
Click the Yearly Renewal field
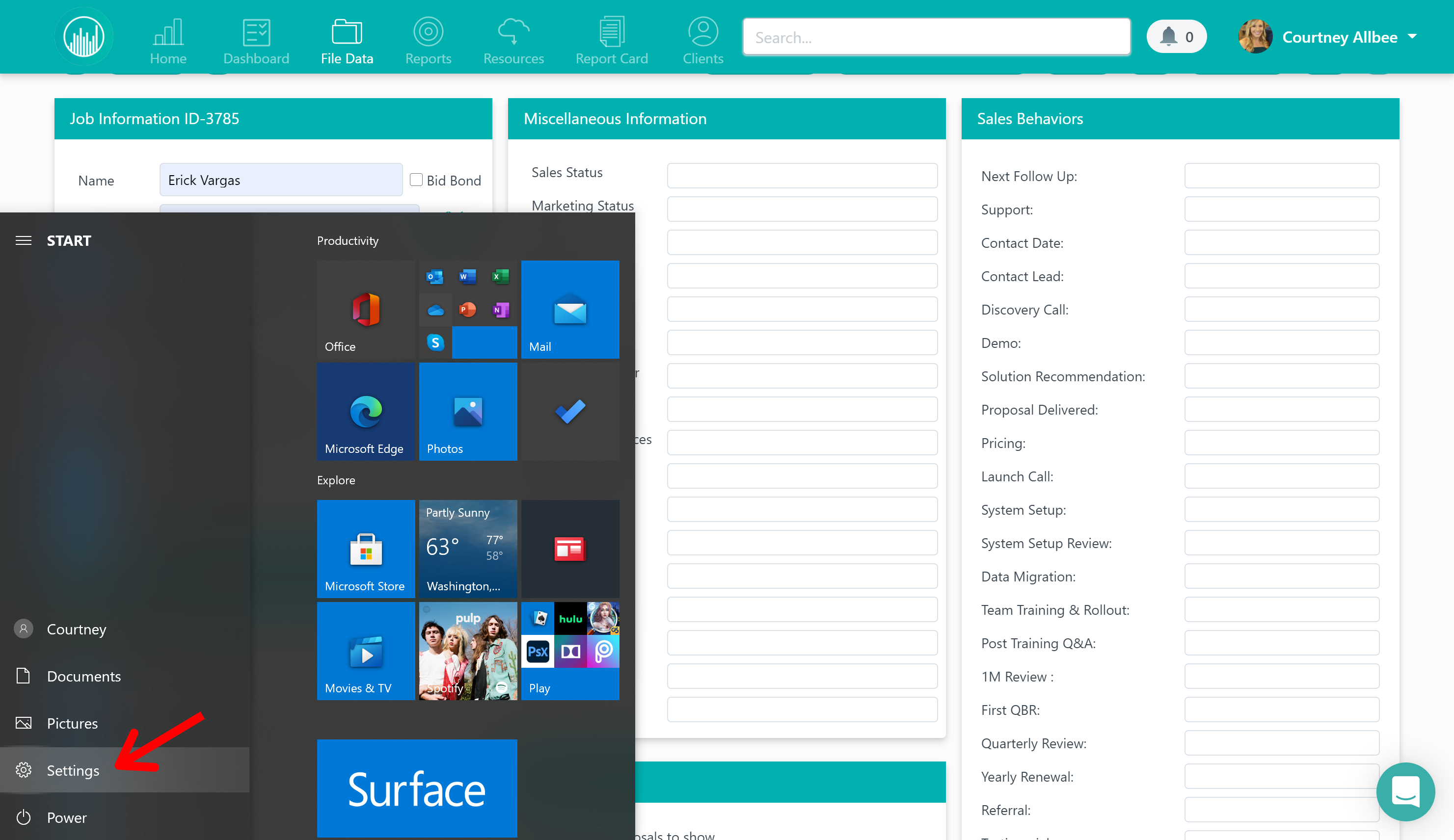coord(1282,777)
